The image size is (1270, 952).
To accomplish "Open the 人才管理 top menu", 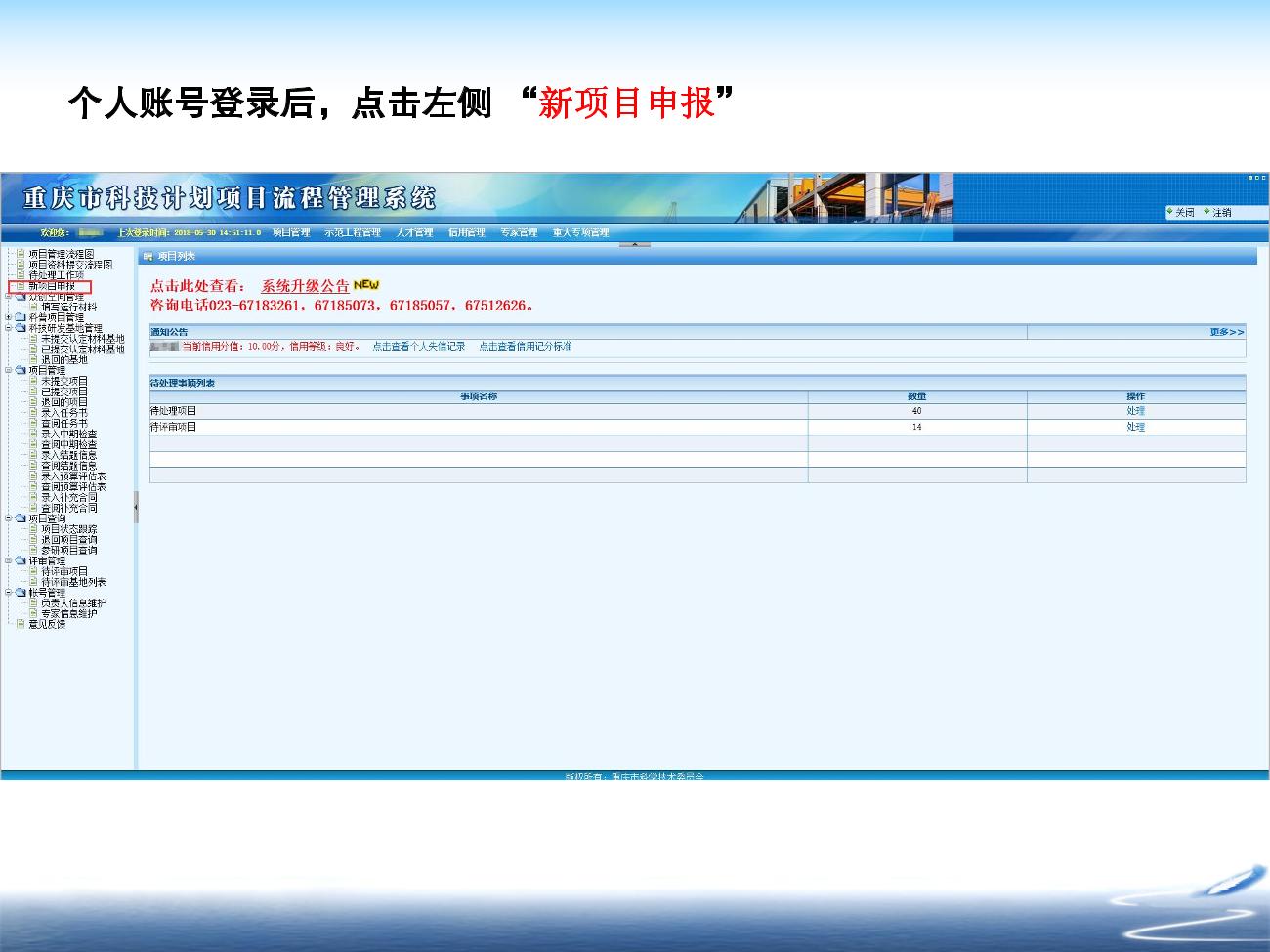I will [414, 232].
